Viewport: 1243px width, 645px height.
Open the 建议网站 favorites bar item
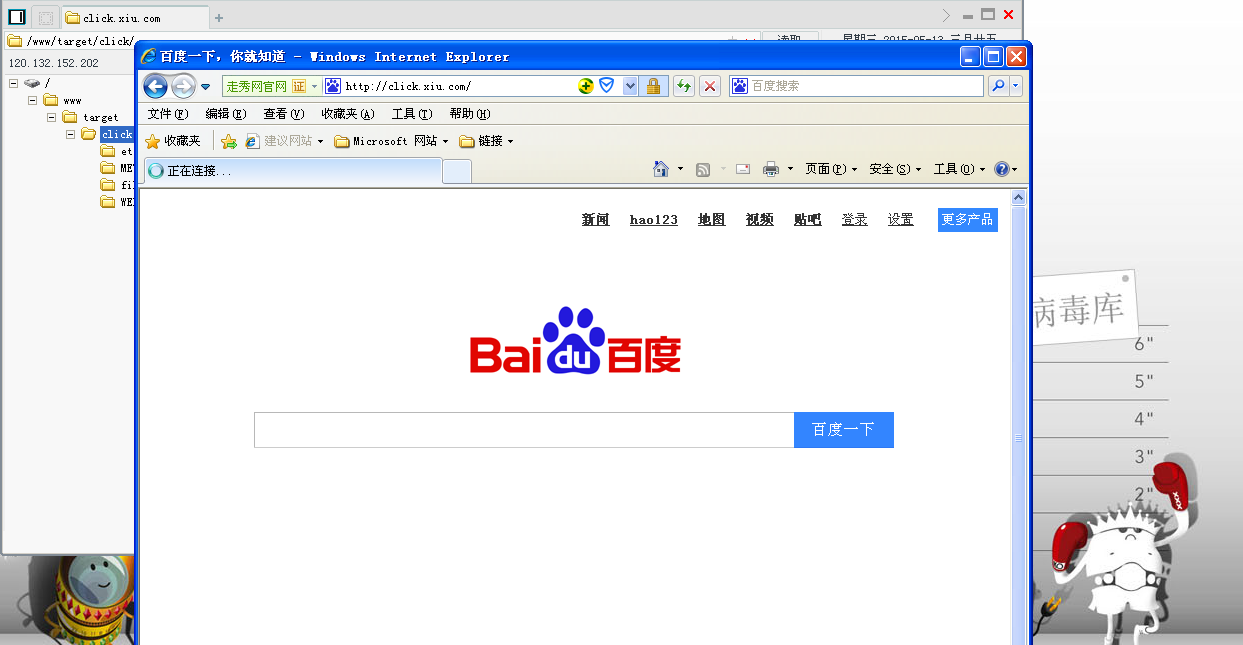click(284, 141)
